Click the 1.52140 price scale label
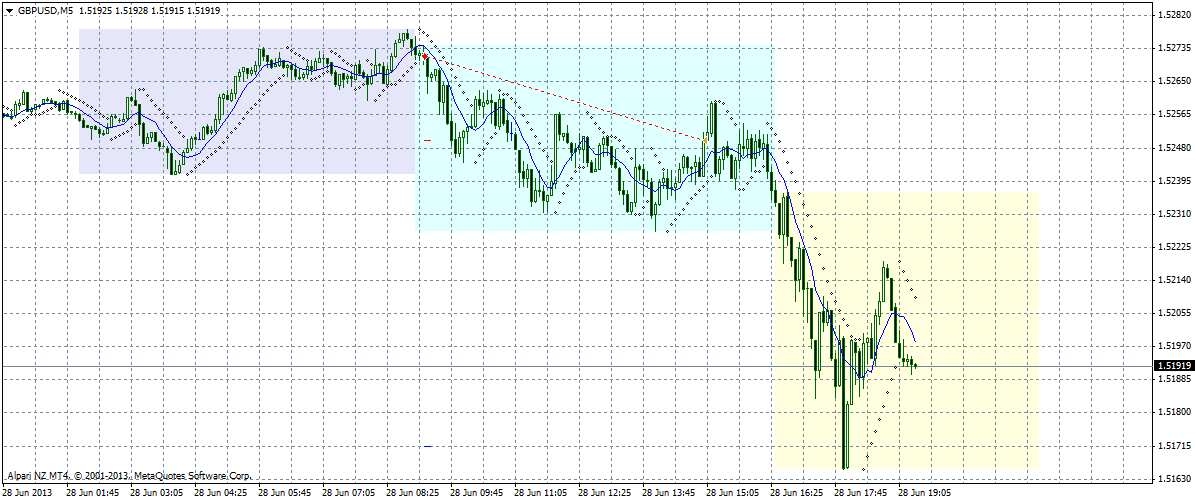 click(1174, 281)
